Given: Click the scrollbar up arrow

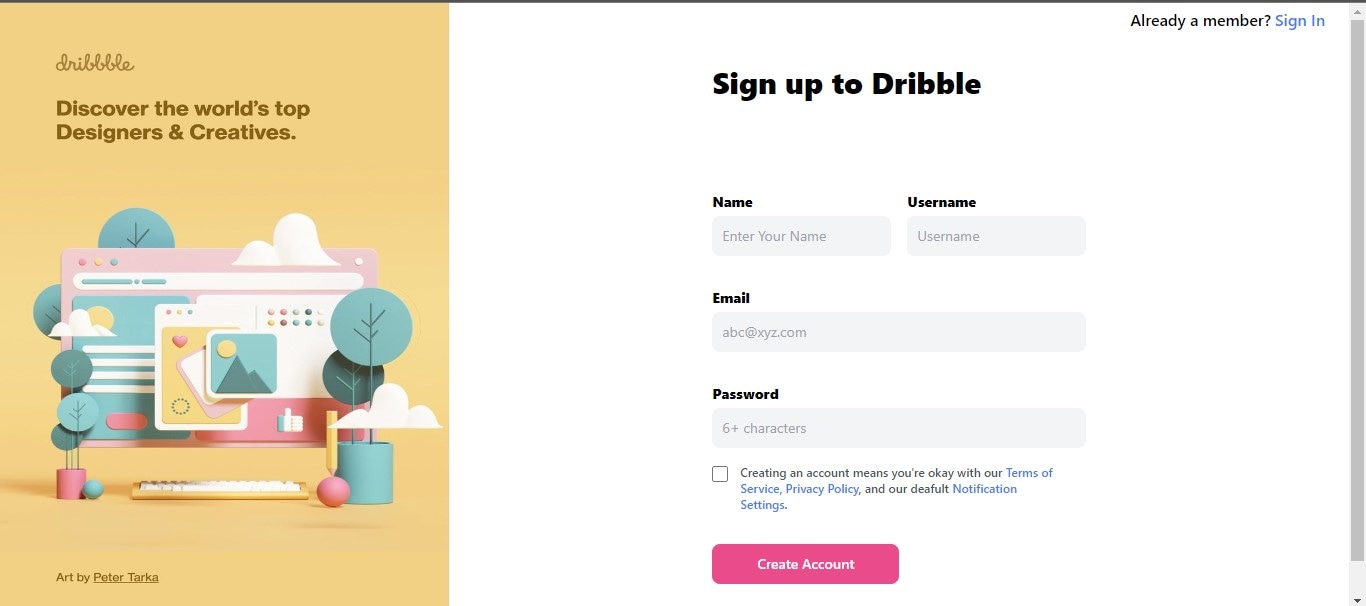Looking at the screenshot, I should (x=1357, y=9).
